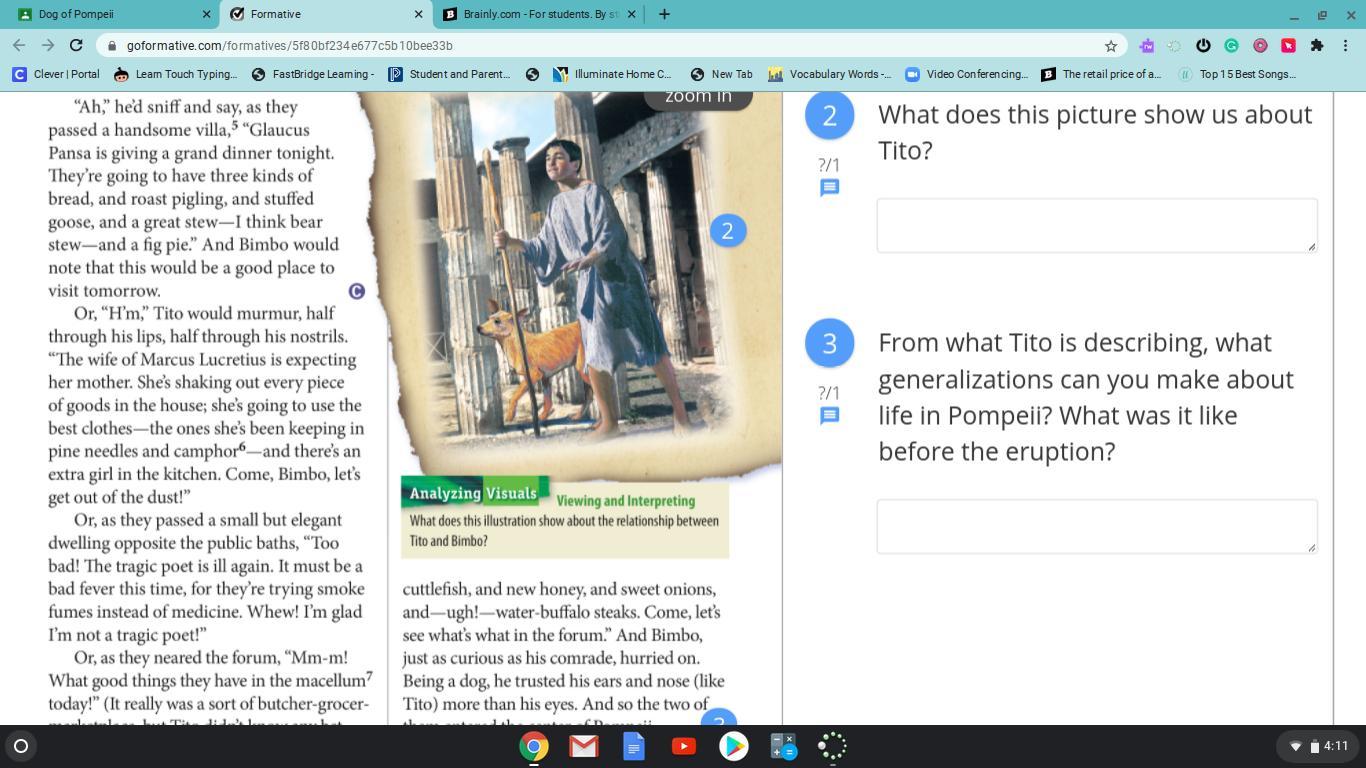Open the Clever | Portal bookmark
The width and height of the screenshot is (1366, 768).
point(56,74)
